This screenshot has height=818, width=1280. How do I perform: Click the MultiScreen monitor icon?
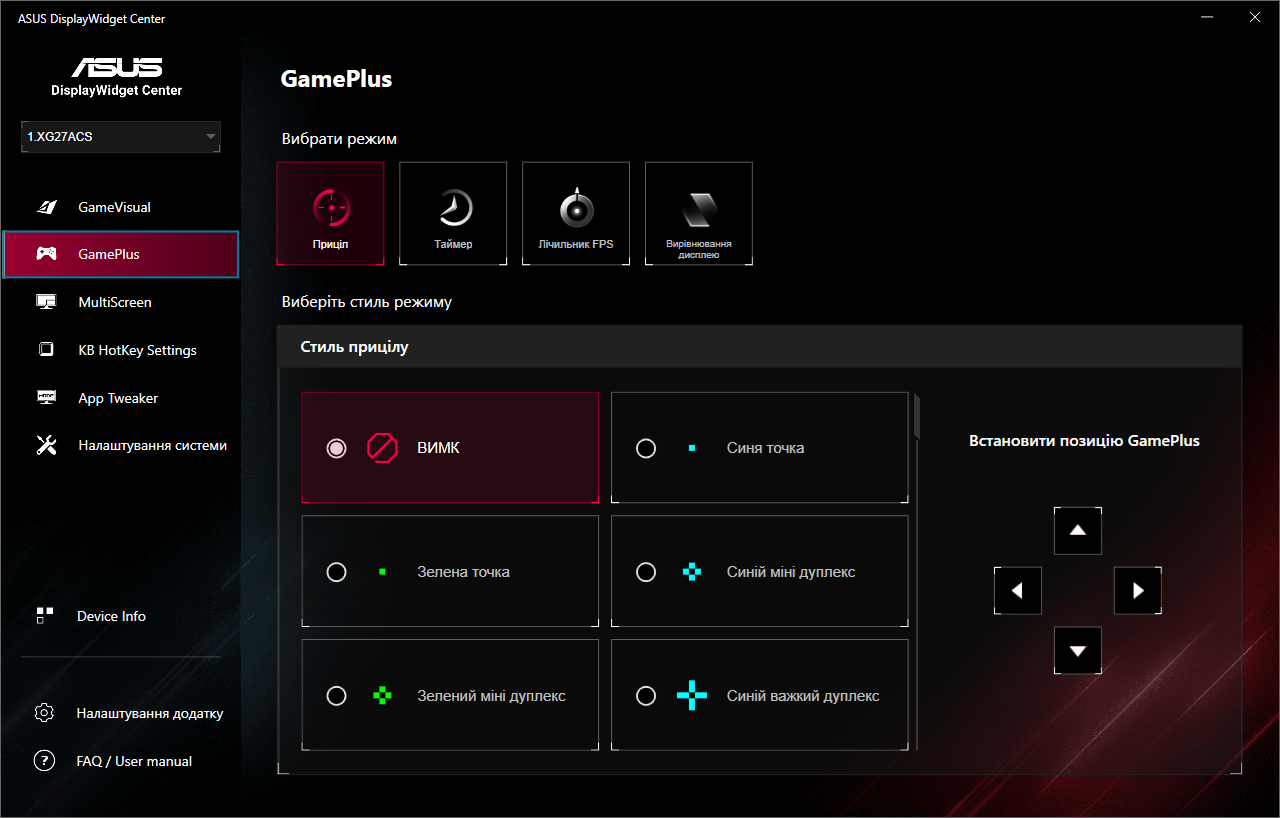(46, 302)
